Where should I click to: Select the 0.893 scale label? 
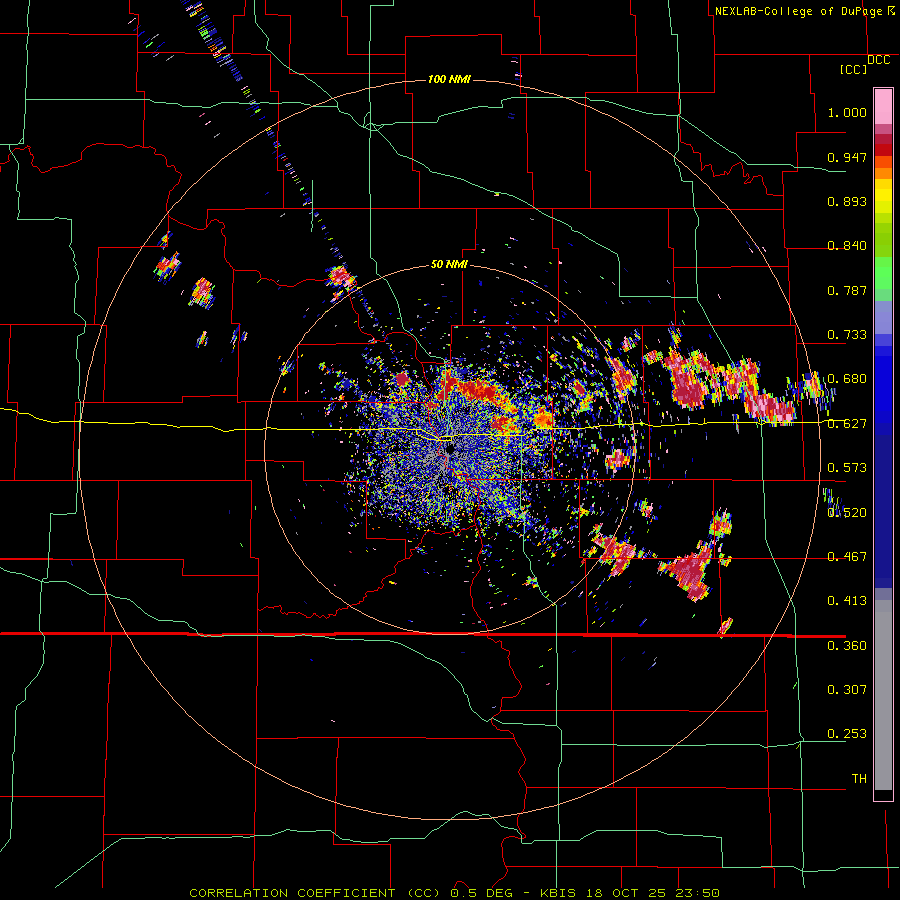click(x=847, y=201)
